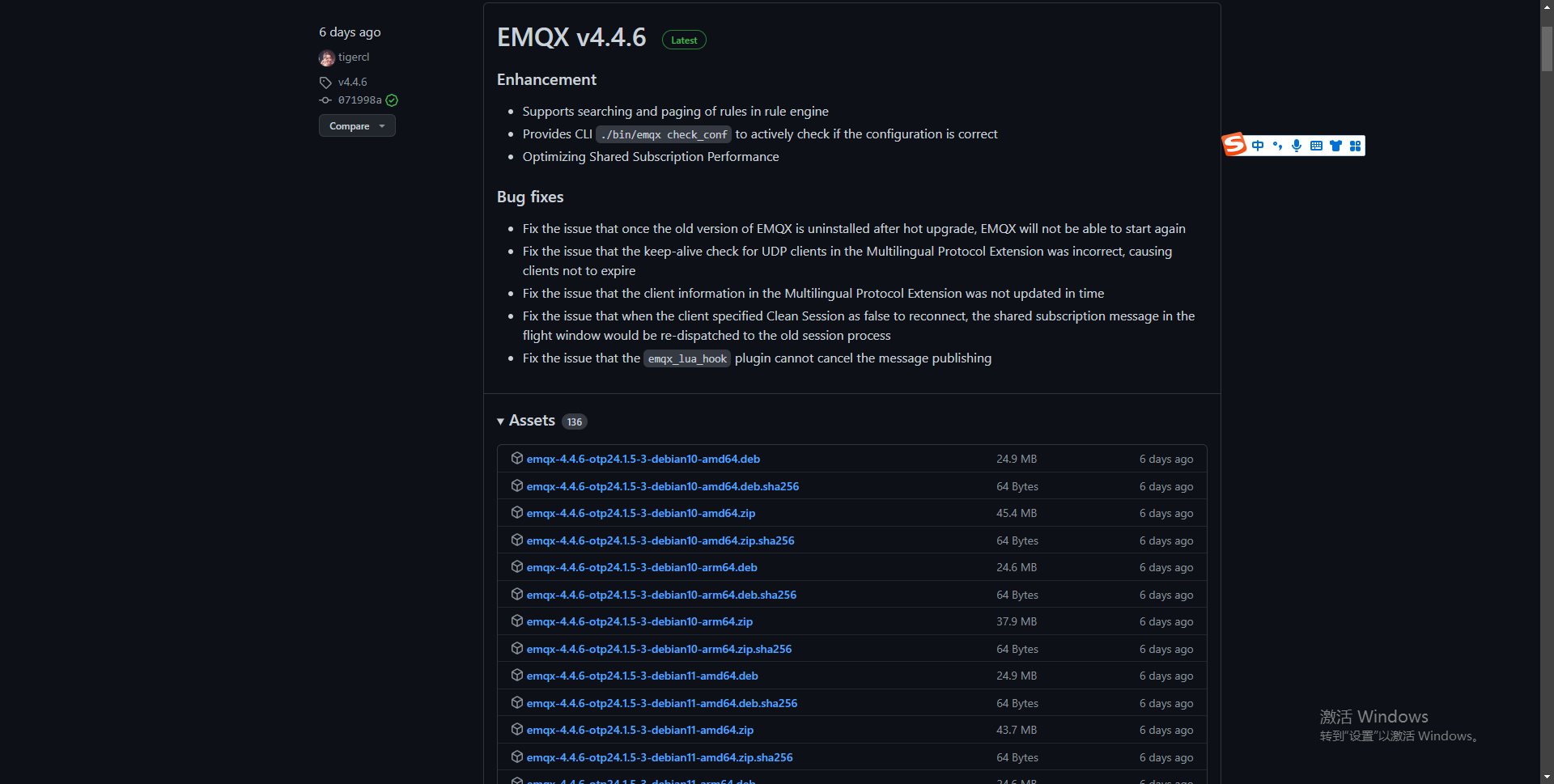This screenshot has height=784, width=1554.
Task: Click the green "Latest" badge
Action: click(x=684, y=40)
